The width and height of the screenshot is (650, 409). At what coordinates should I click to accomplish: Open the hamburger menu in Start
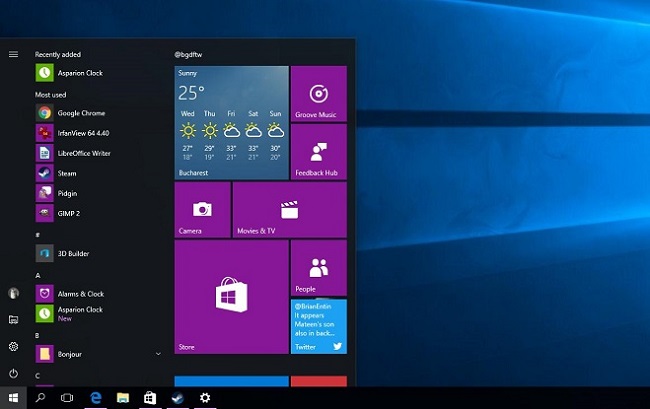coord(13,54)
